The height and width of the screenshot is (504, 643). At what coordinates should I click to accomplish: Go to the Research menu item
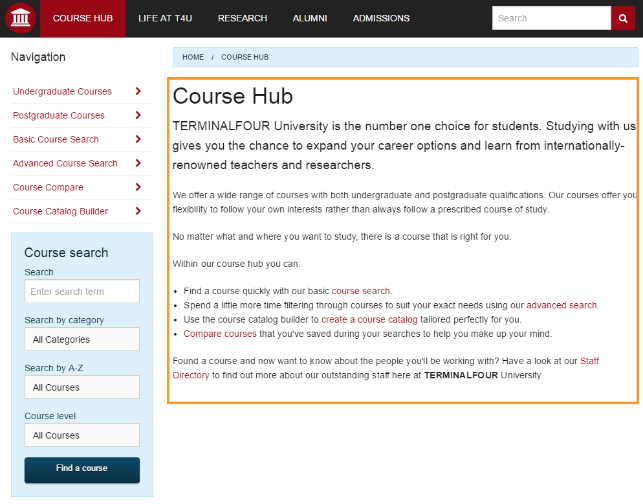pos(242,18)
